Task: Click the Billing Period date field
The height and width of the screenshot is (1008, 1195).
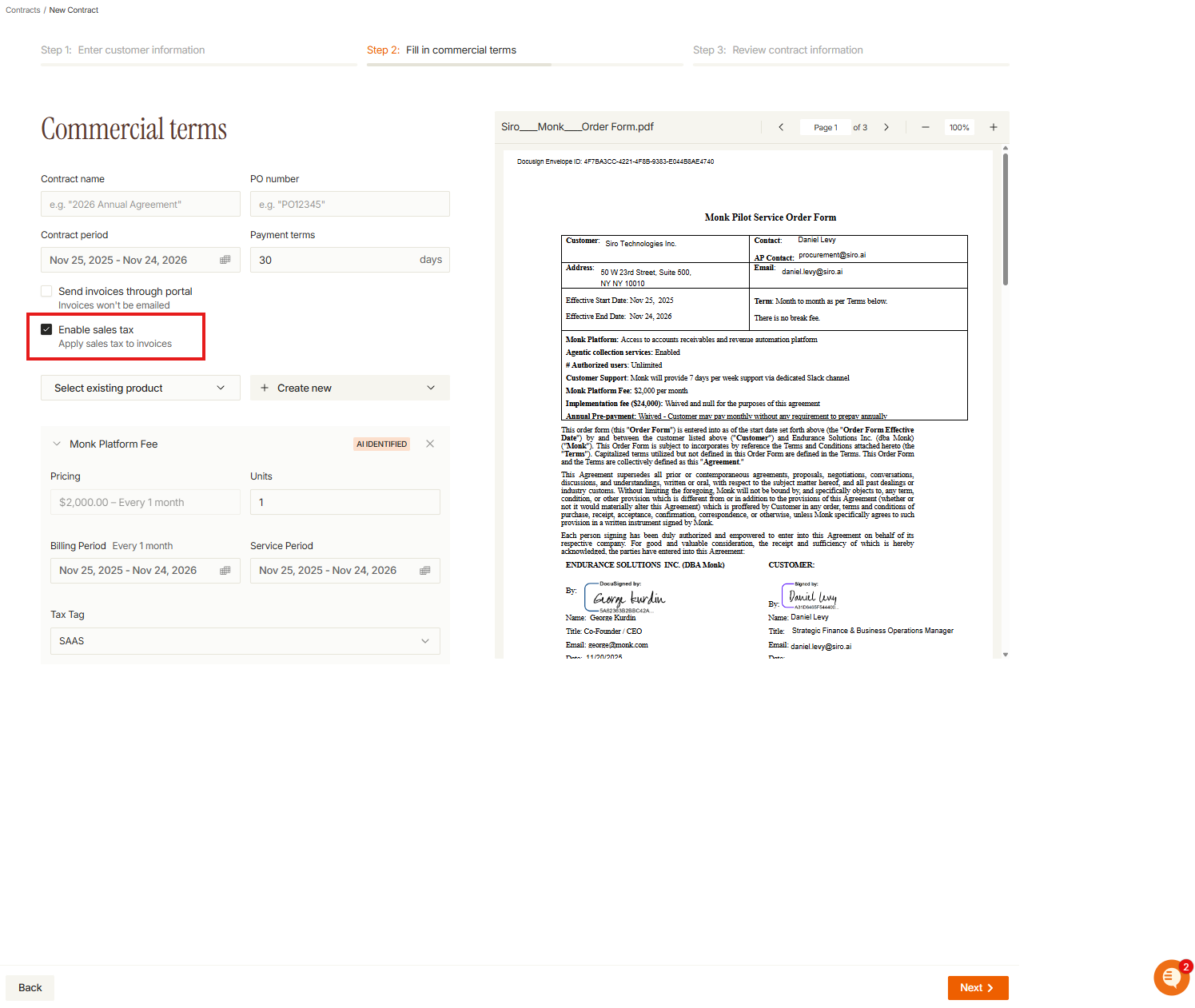Action: point(145,571)
